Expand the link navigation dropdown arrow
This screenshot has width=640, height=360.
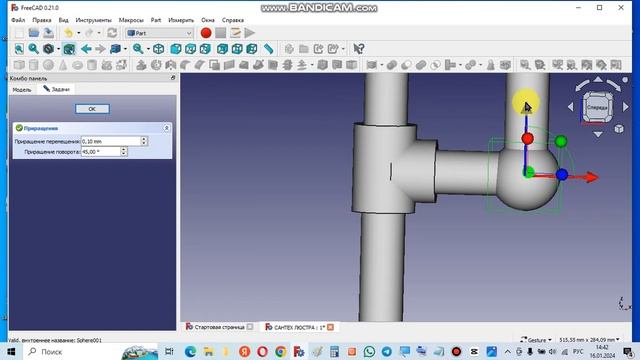coord(125,49)
